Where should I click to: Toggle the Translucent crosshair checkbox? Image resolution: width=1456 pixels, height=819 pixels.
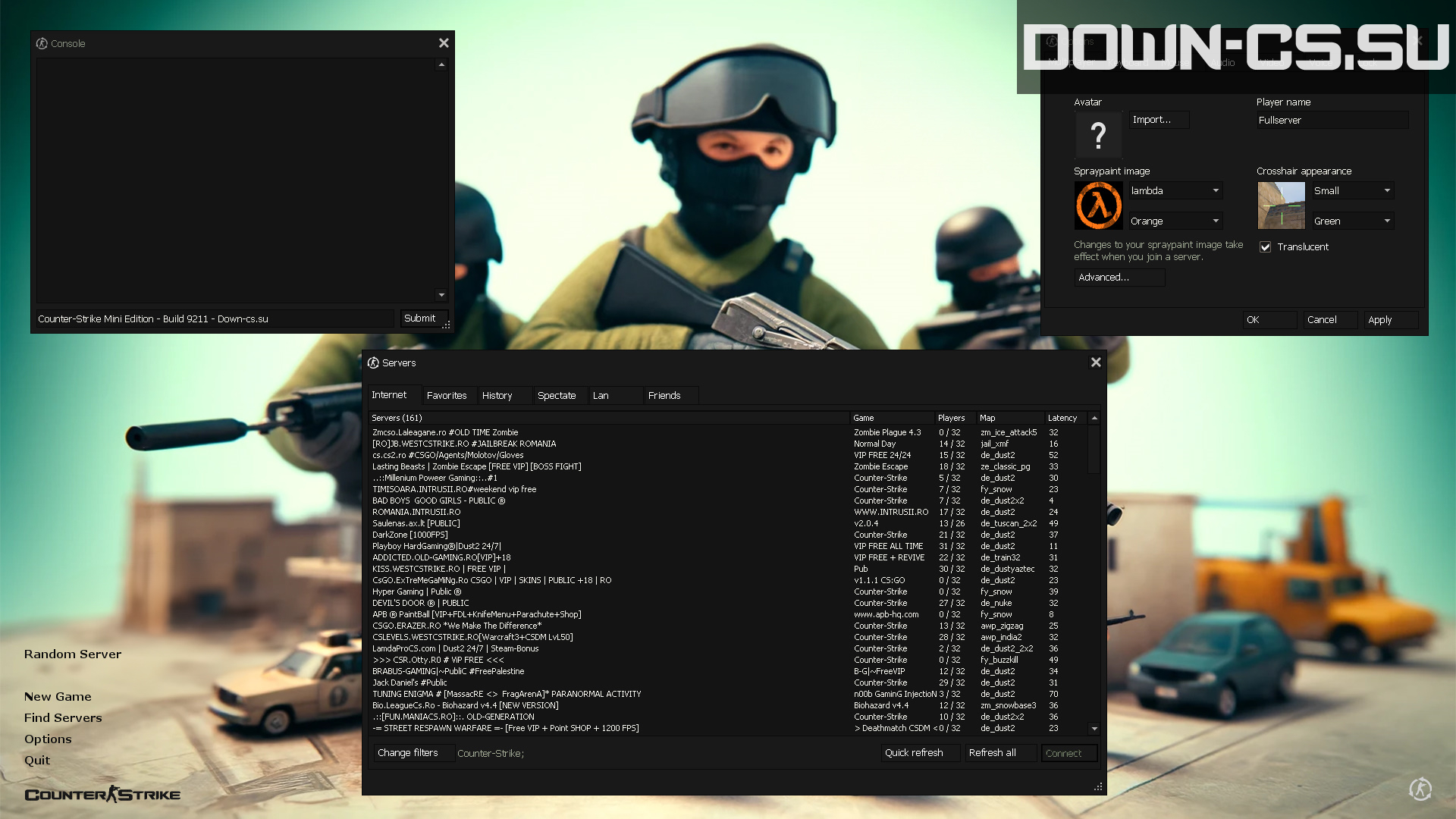(x=1265, y=247)
